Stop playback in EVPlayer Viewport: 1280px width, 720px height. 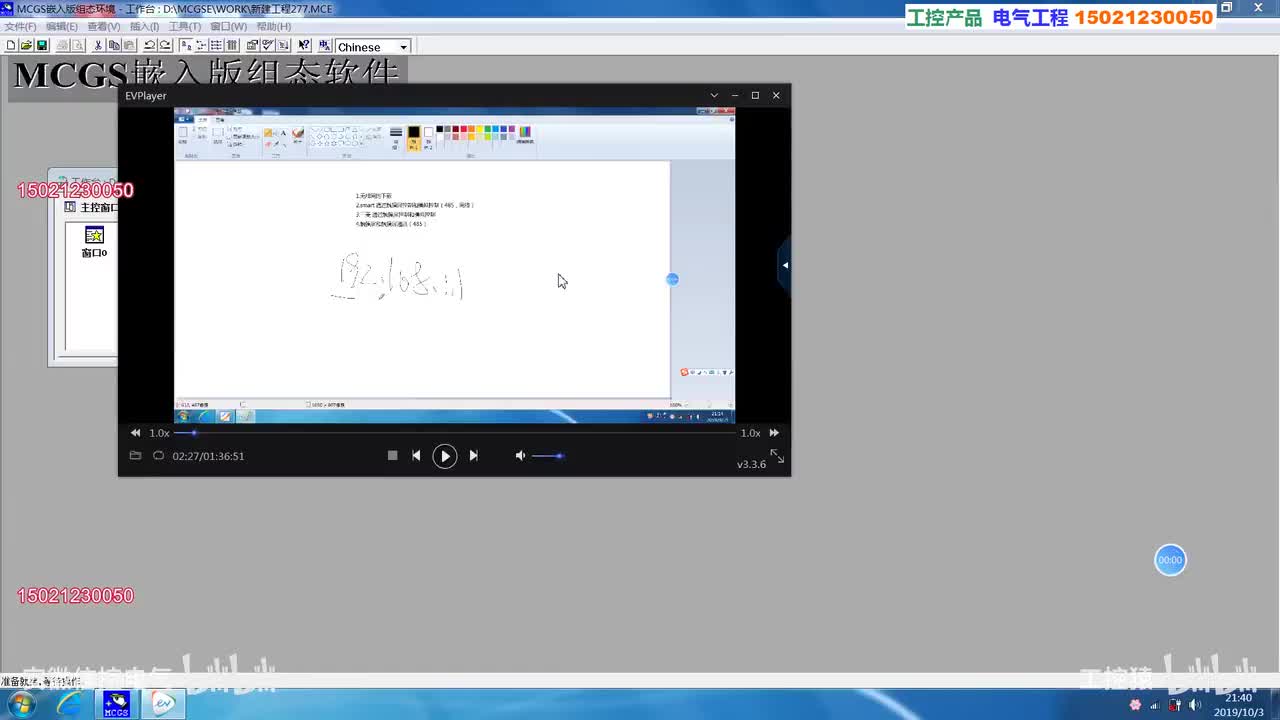pos(392,456)
